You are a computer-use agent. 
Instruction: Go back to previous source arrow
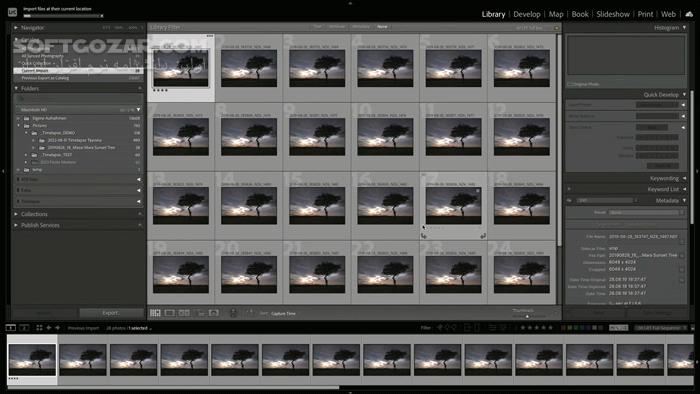pos(49,328)
